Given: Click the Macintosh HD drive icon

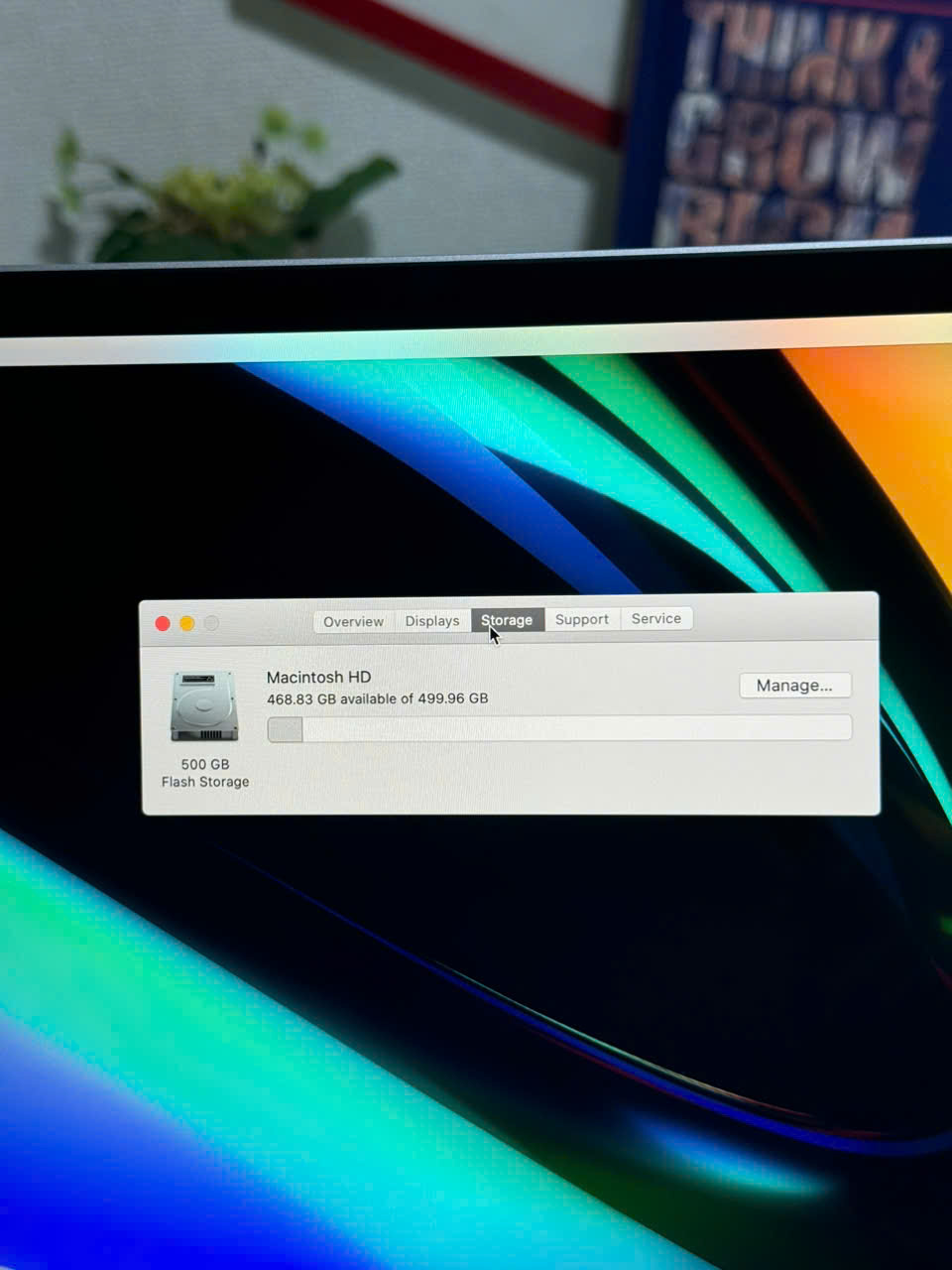Looking at the screenshot, I should point(204,706).
